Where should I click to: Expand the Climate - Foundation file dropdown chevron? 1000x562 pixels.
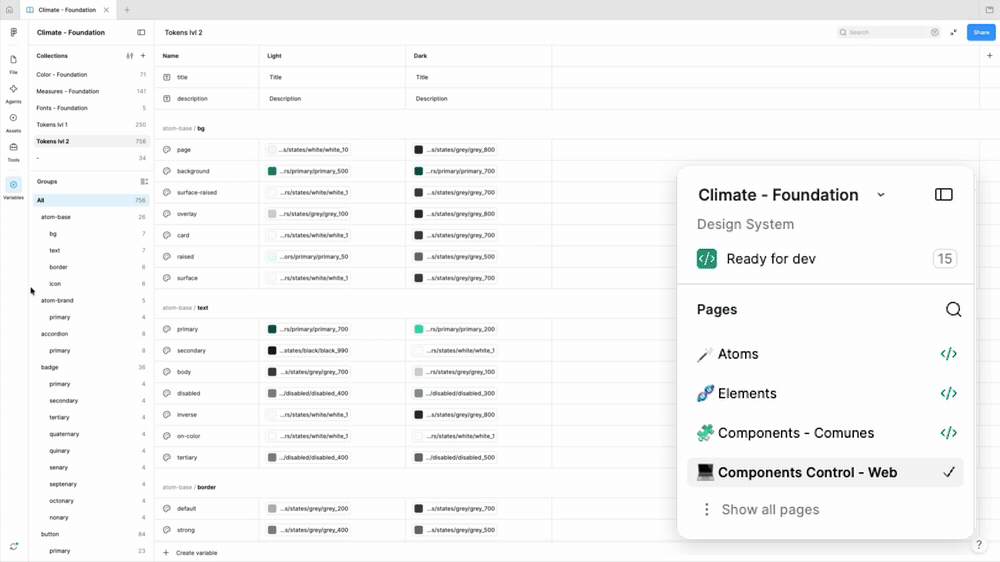pyautogui.click(x=881, y=195)
